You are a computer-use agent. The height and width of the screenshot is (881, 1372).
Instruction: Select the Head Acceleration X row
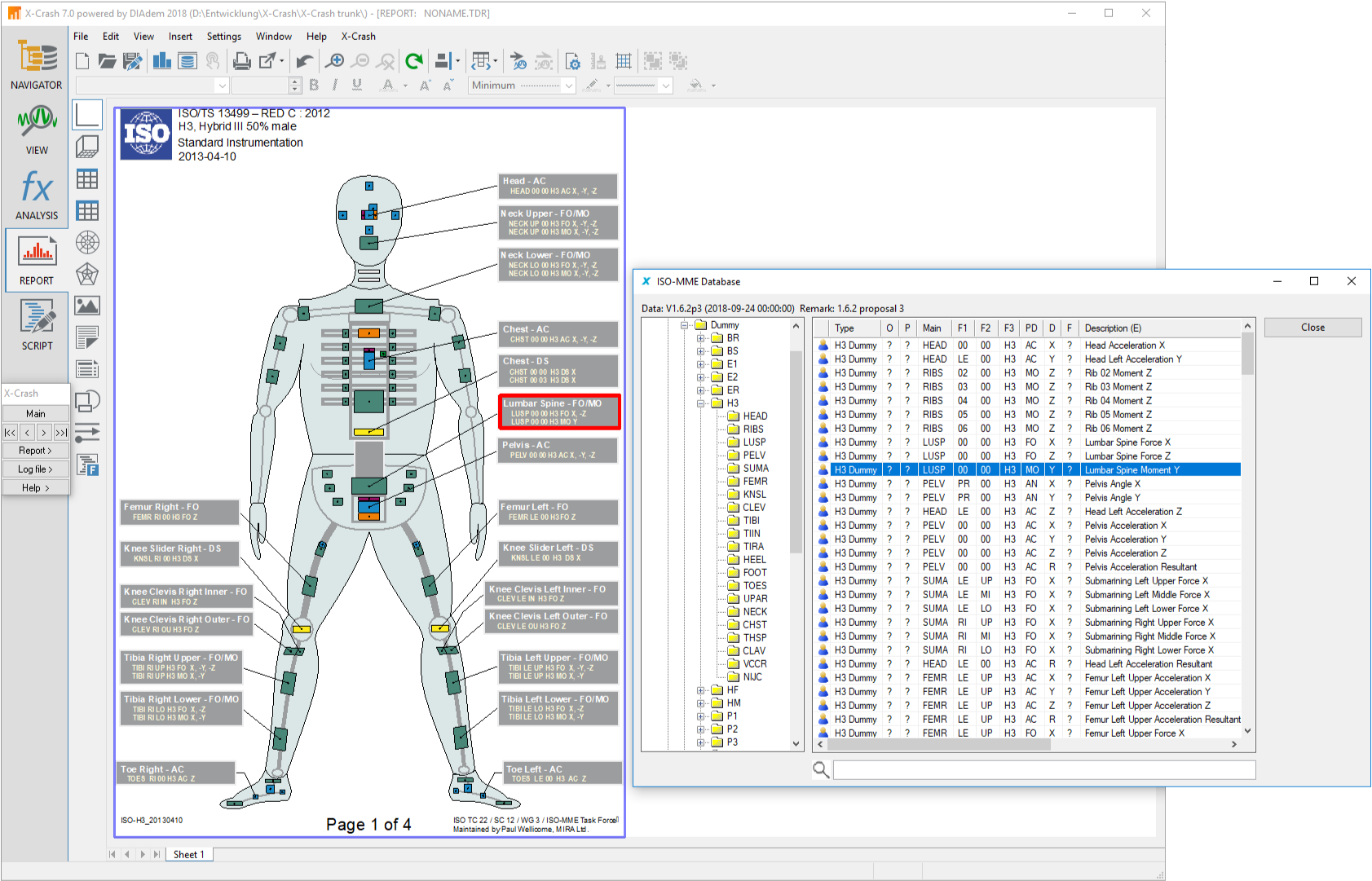coord(1028,346)
